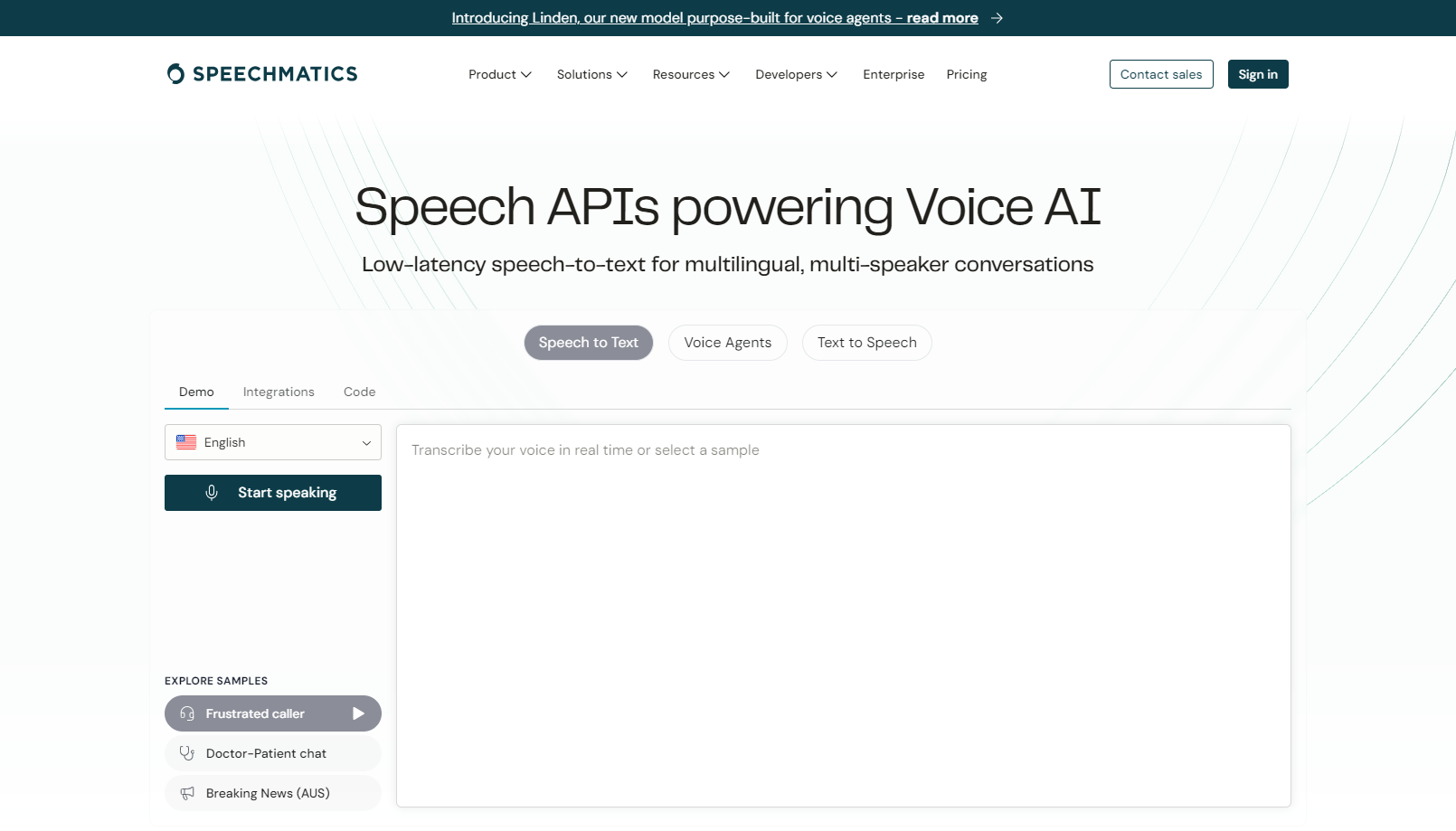
Task: Click the arrow icon in the announcement banner
Action: click(997, 18)
